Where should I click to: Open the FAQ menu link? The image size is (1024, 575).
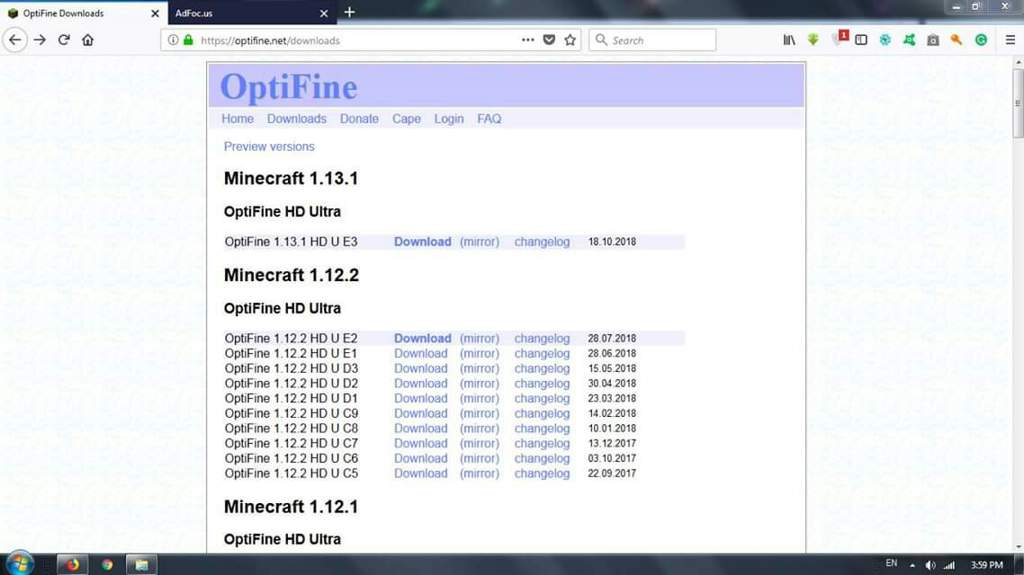pos(489,119)
